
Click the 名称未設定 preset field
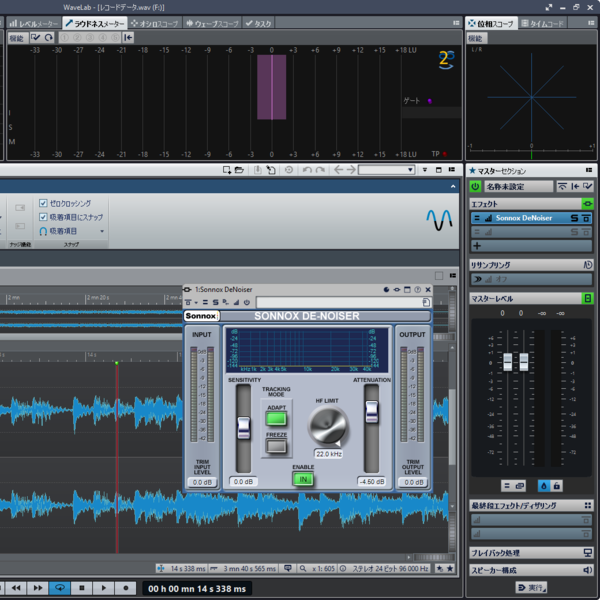518,186
